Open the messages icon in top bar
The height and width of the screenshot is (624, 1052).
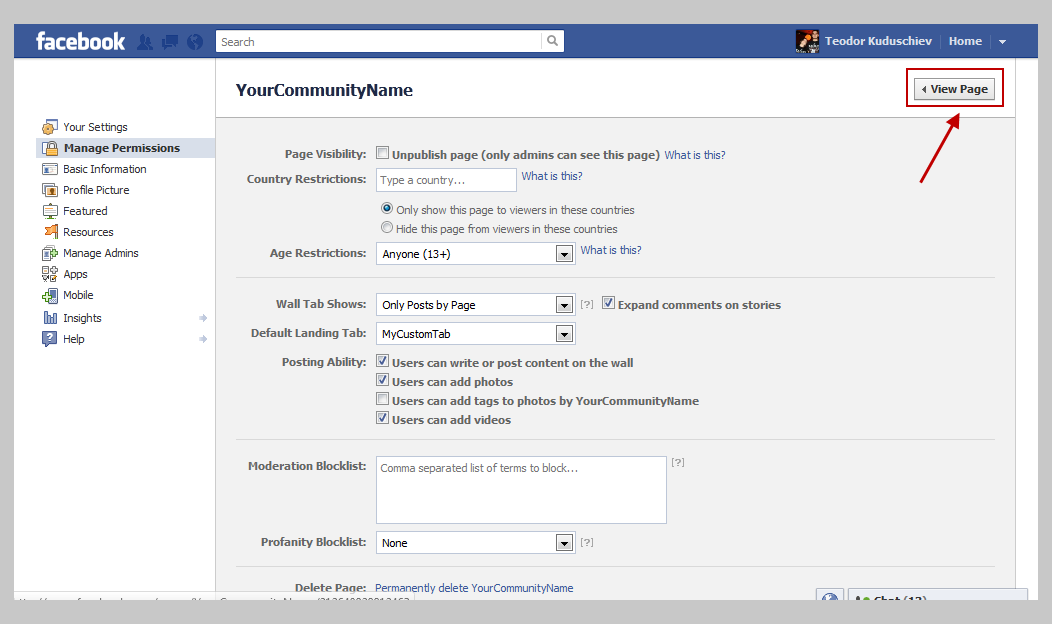[x=170, y=42]
